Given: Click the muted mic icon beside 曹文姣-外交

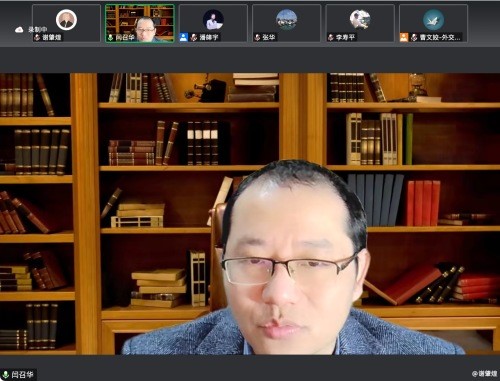Looking at the screenshot, I should [x=414, y=37].
